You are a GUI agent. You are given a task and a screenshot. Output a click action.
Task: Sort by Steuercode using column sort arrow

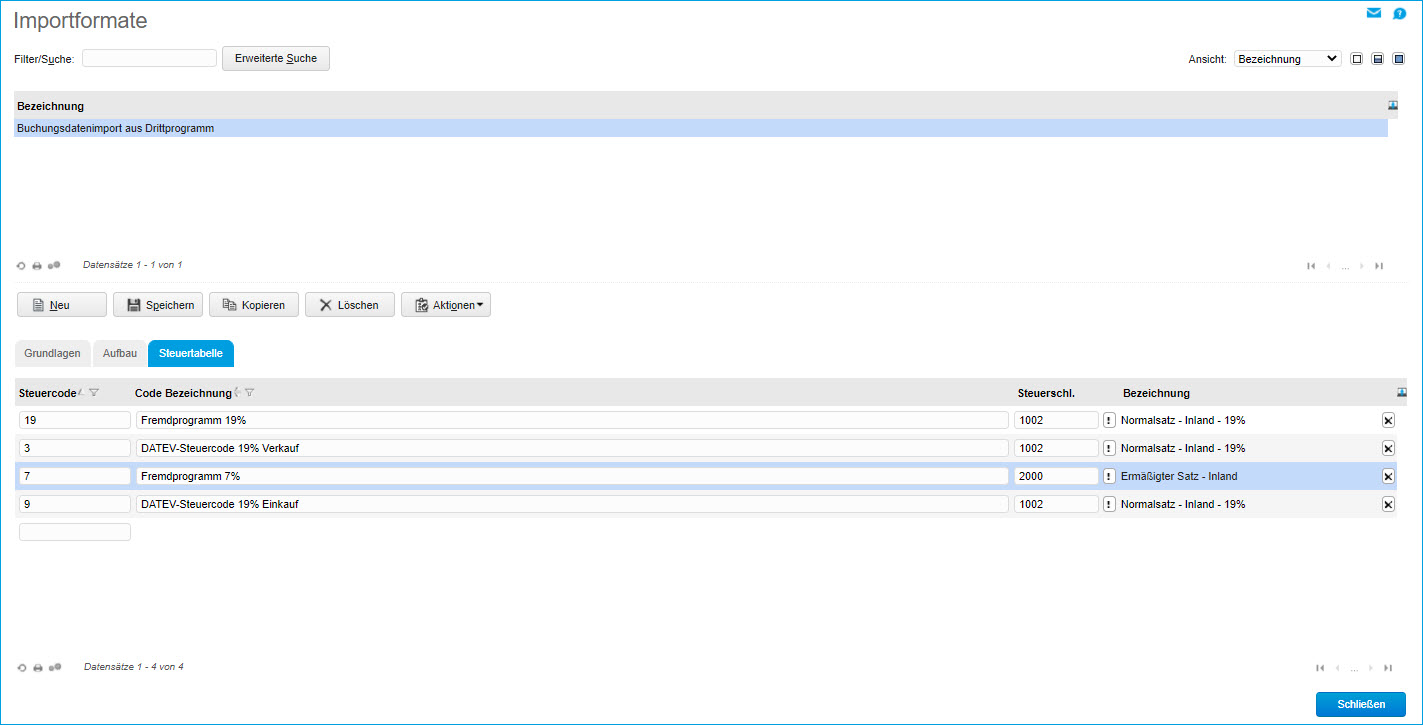pyautogui.click(x=79, y=392)
